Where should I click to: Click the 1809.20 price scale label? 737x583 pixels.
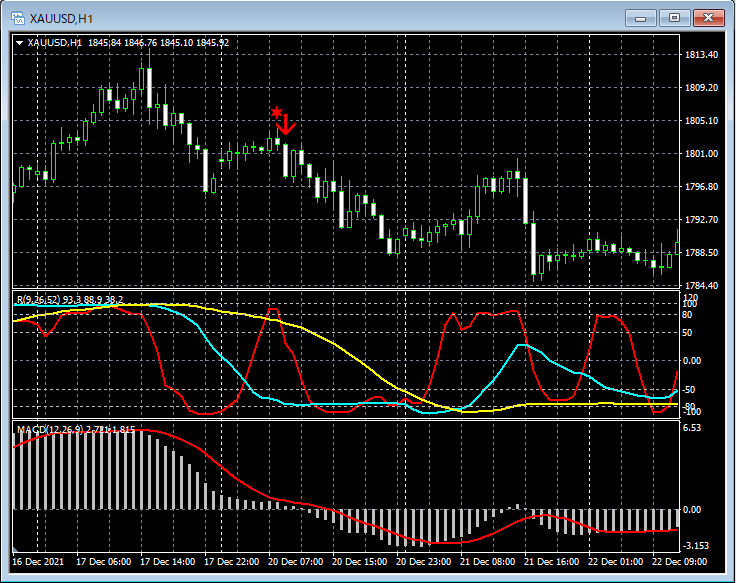click(701, 87)
